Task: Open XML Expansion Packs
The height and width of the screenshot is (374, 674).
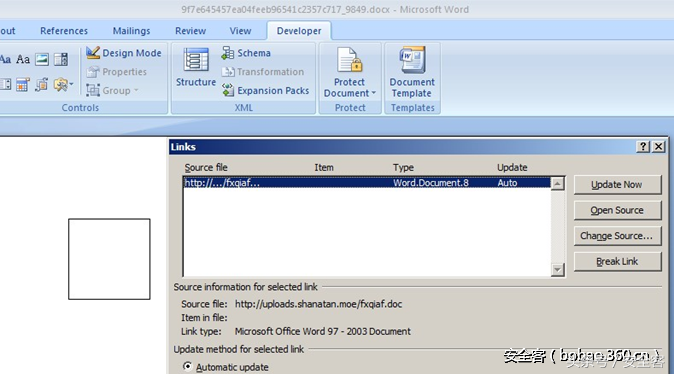Action: [265, 90]
